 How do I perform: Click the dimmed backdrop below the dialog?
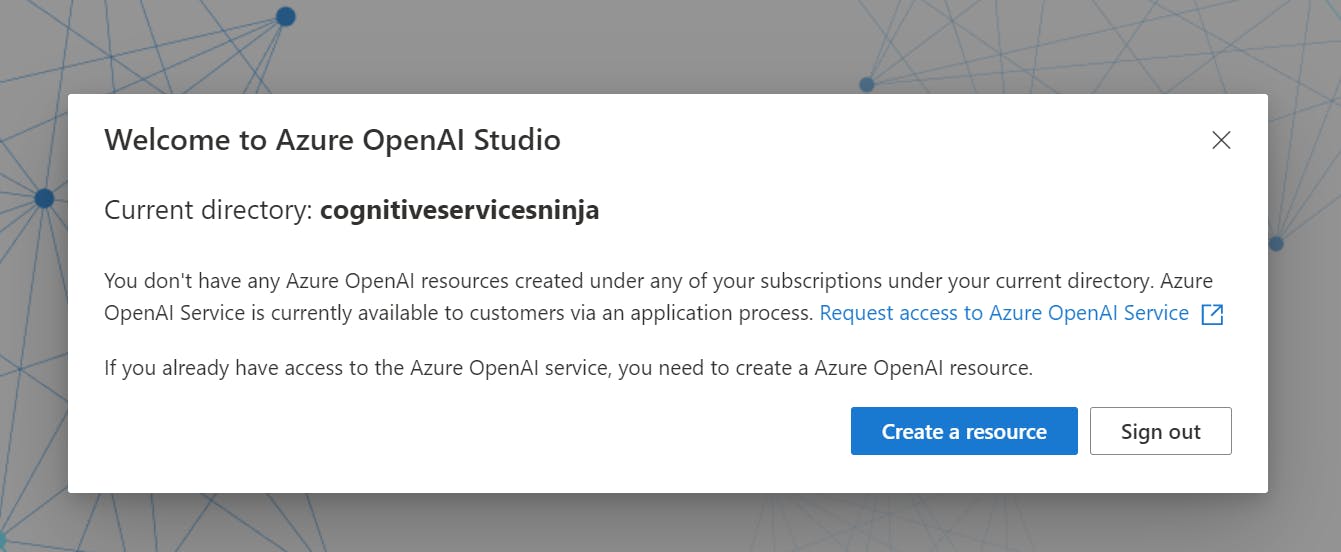pyautogui.click(x=600, y=525)
